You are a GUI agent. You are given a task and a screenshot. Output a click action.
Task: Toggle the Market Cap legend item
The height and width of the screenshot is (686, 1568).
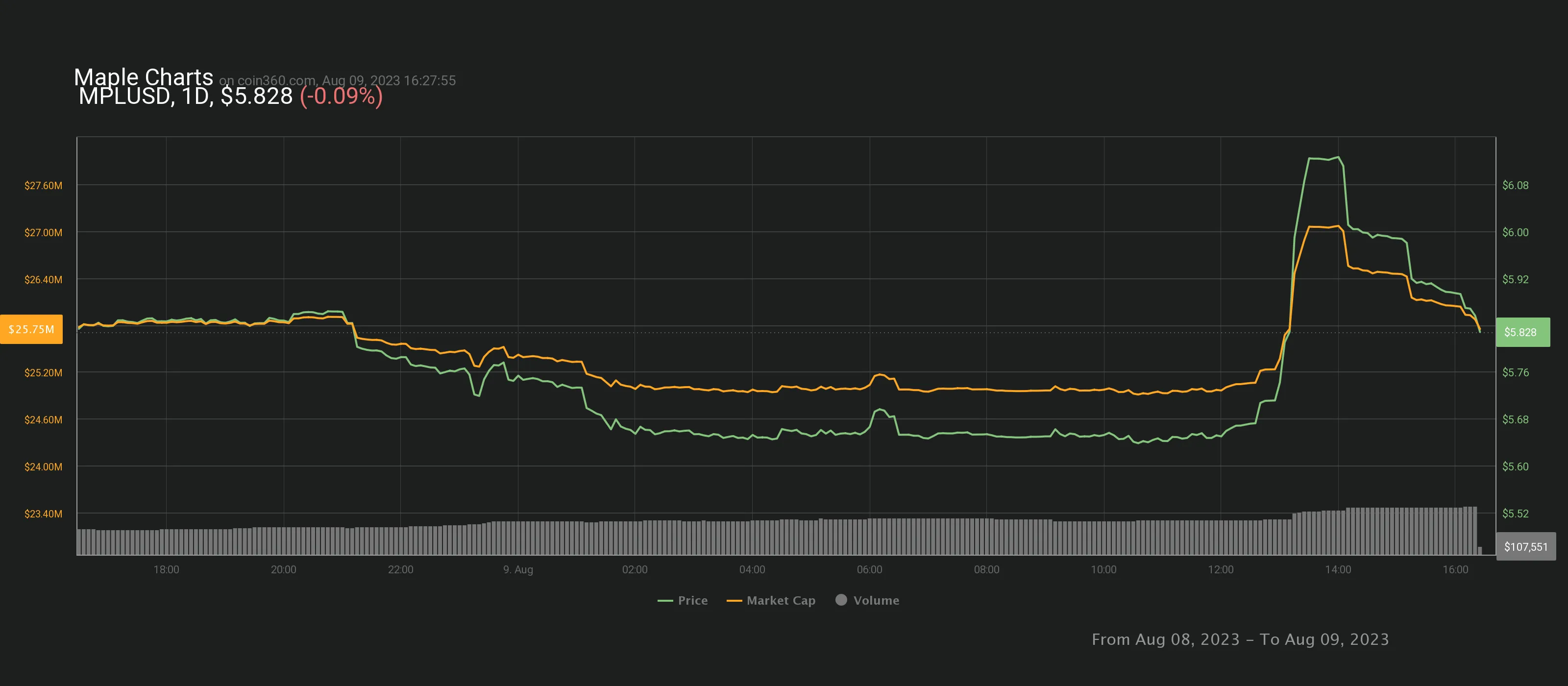(781, 600)
